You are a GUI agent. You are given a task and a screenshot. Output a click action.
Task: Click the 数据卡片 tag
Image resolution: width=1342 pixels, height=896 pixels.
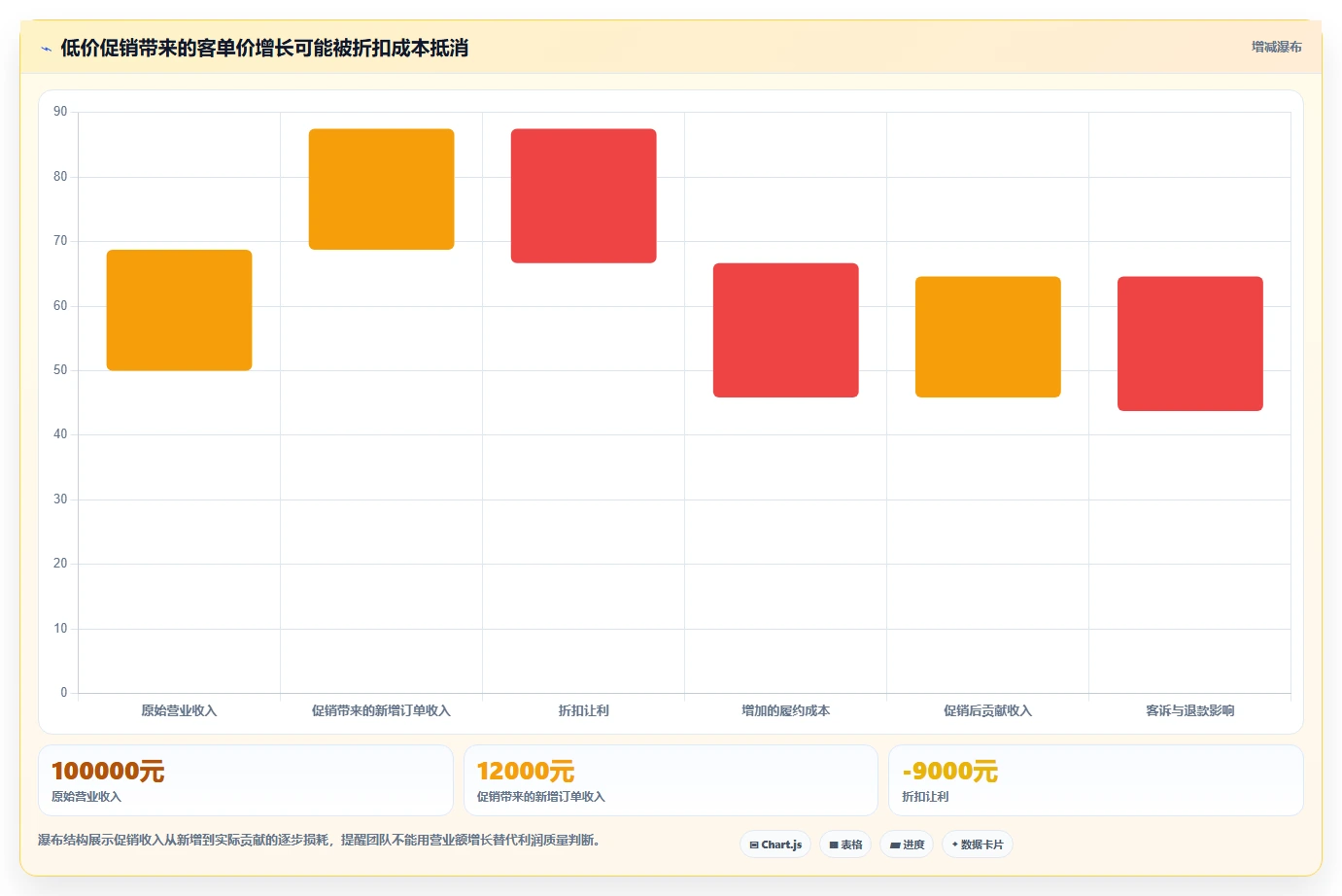(x=978, y=844)
